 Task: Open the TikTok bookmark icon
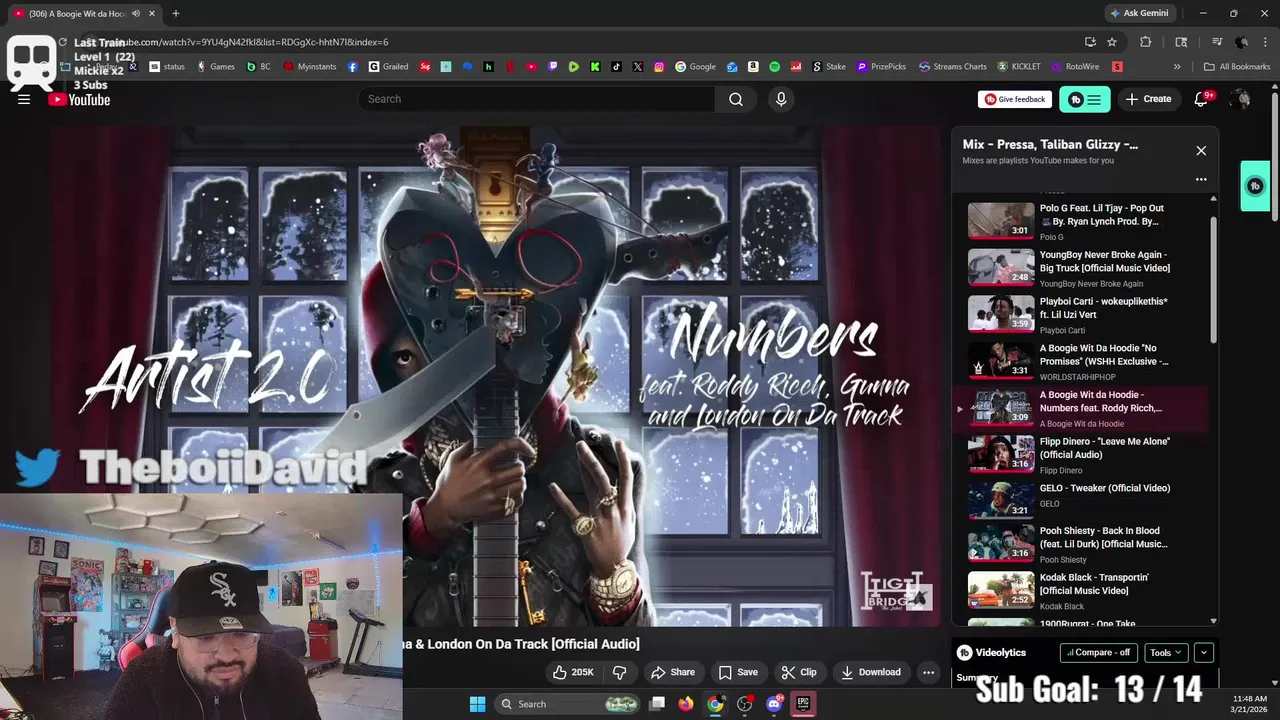click(x=616, y=67)
